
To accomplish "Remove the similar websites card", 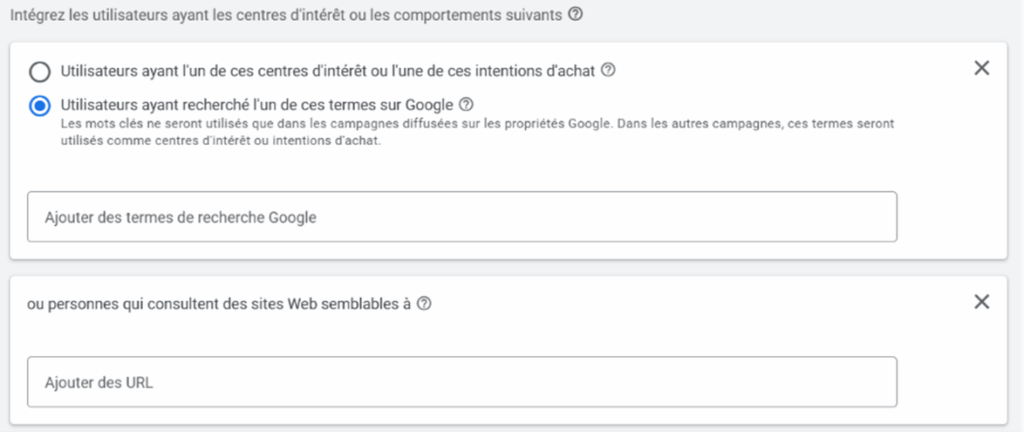I will (982, 302).
